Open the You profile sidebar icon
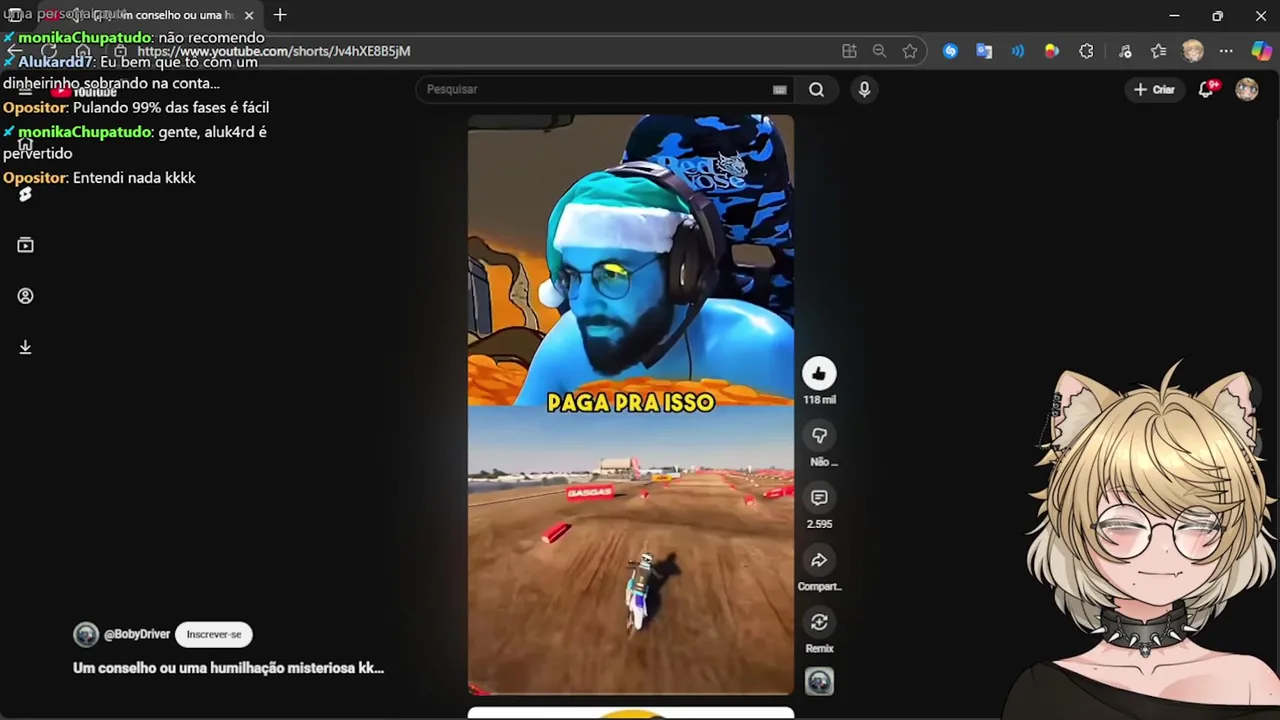1280x720 pixels. pos(25,296)
